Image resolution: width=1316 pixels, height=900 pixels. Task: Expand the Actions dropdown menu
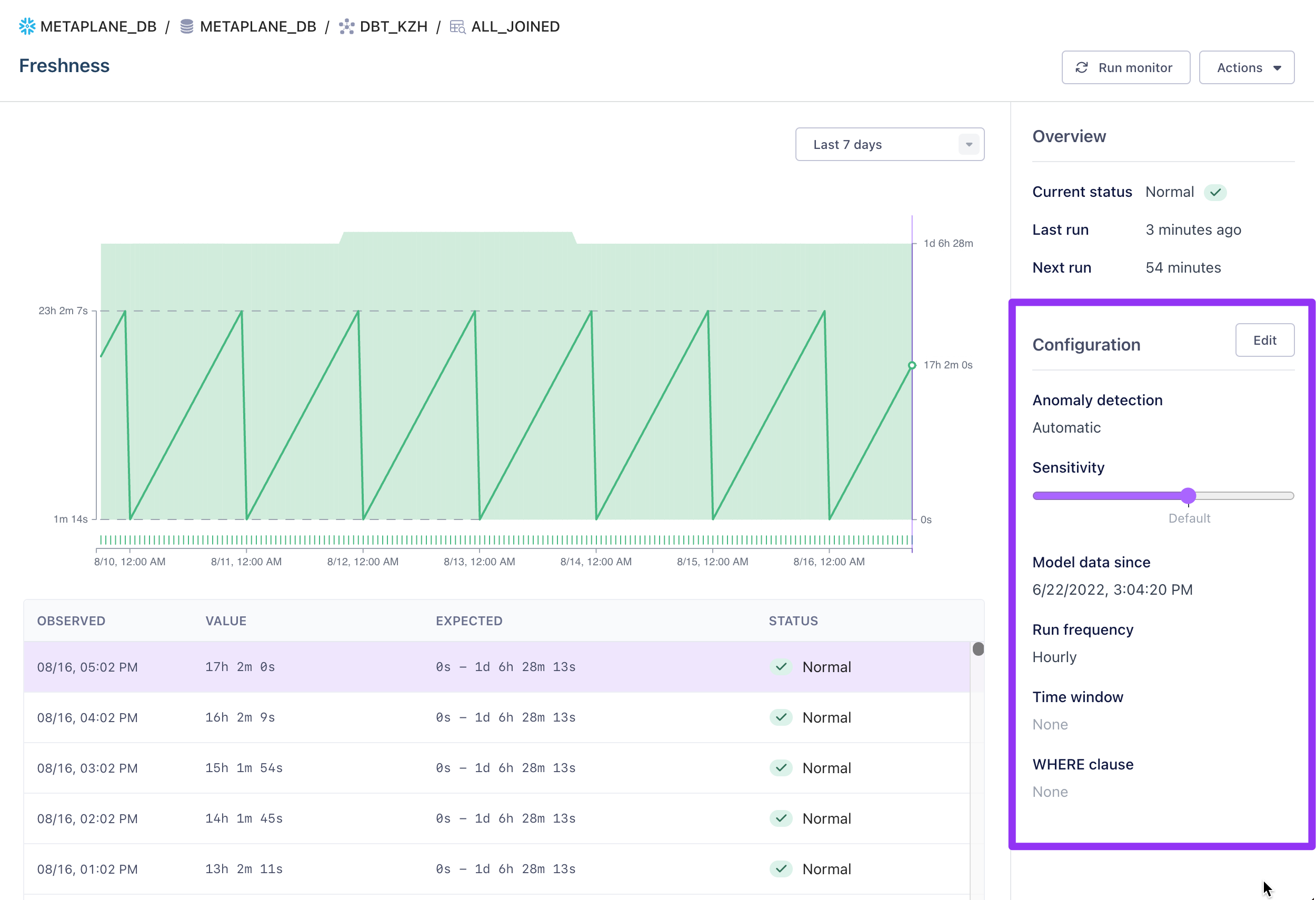click(x=1247, y=68)
